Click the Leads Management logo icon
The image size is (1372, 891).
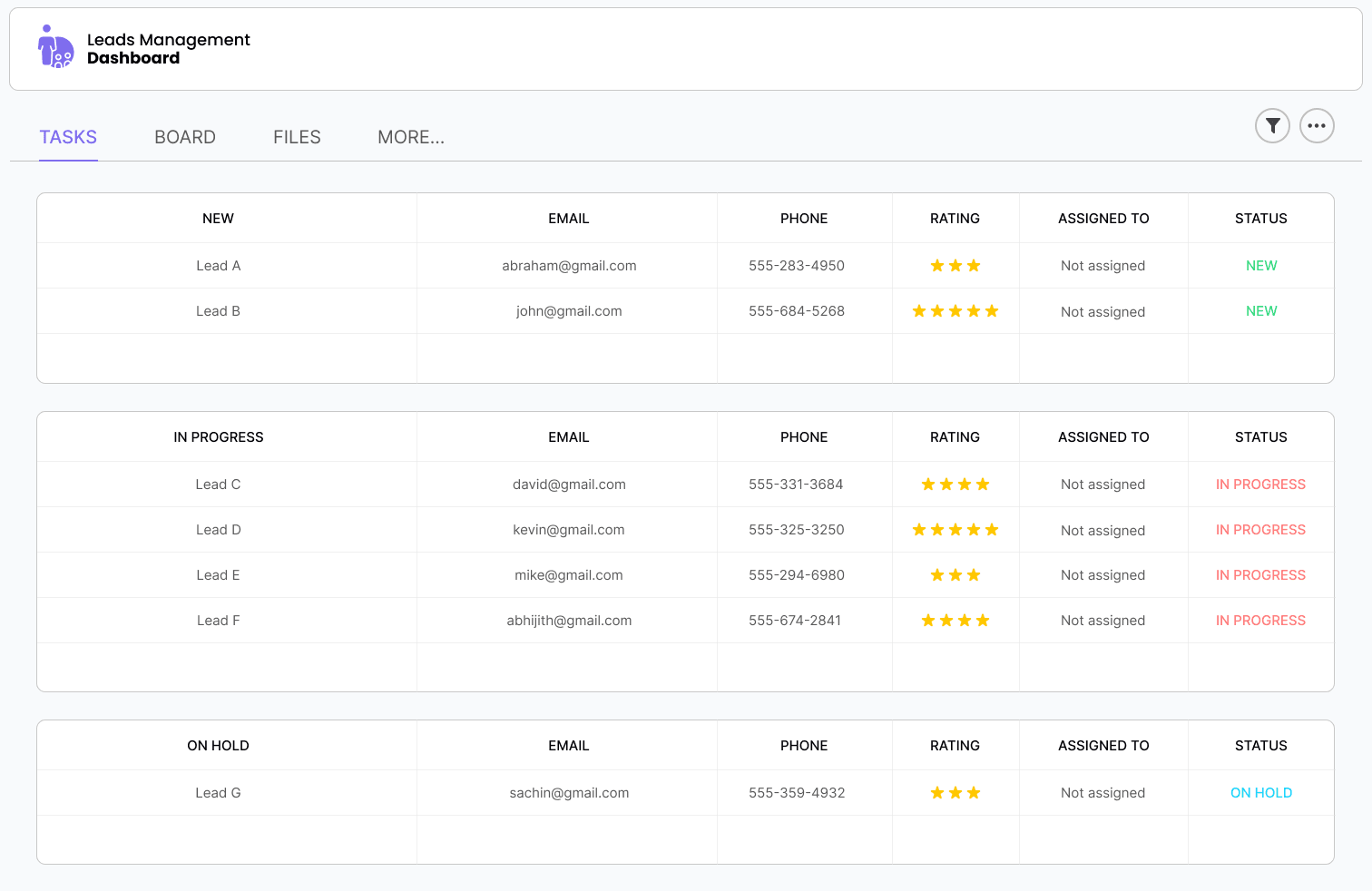[54, 45]
